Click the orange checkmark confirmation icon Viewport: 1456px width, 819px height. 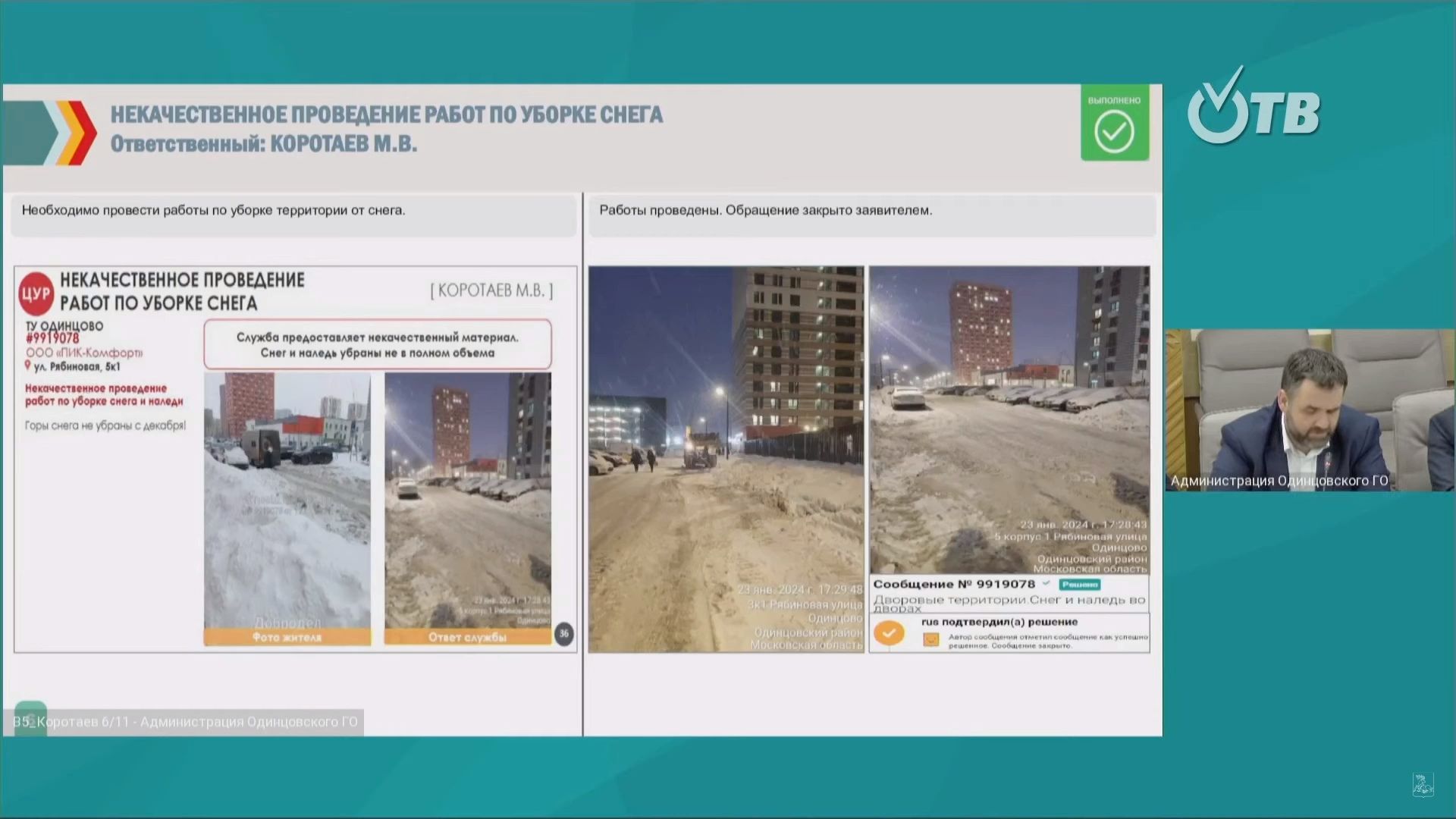click(889, 632)
